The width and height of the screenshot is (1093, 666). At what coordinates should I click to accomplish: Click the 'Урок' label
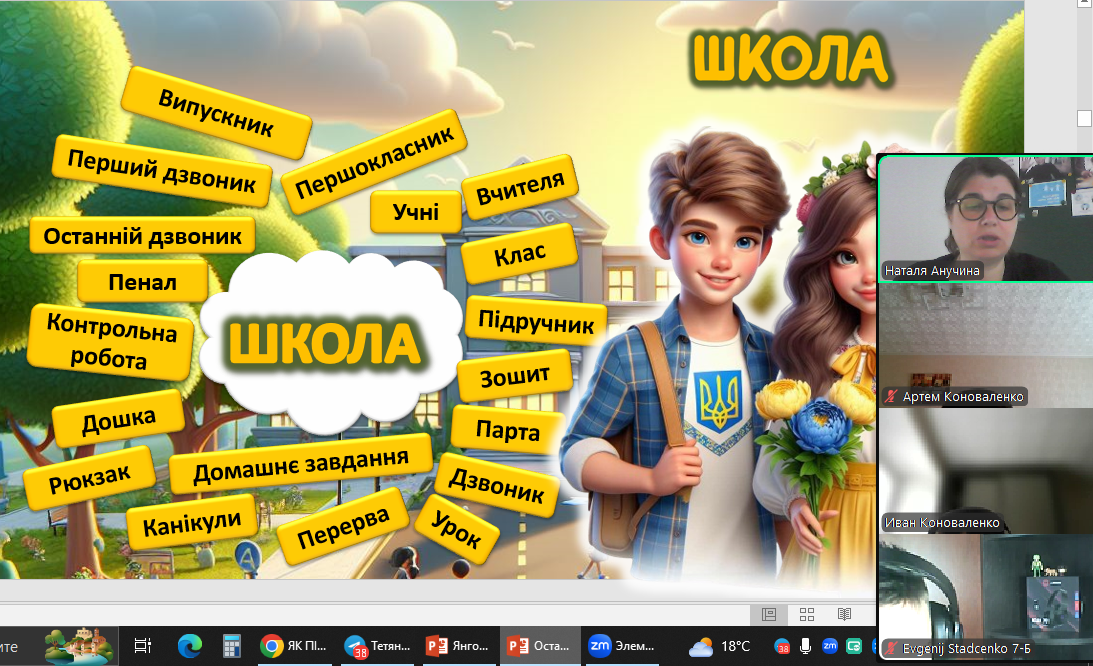click(457, 529)
